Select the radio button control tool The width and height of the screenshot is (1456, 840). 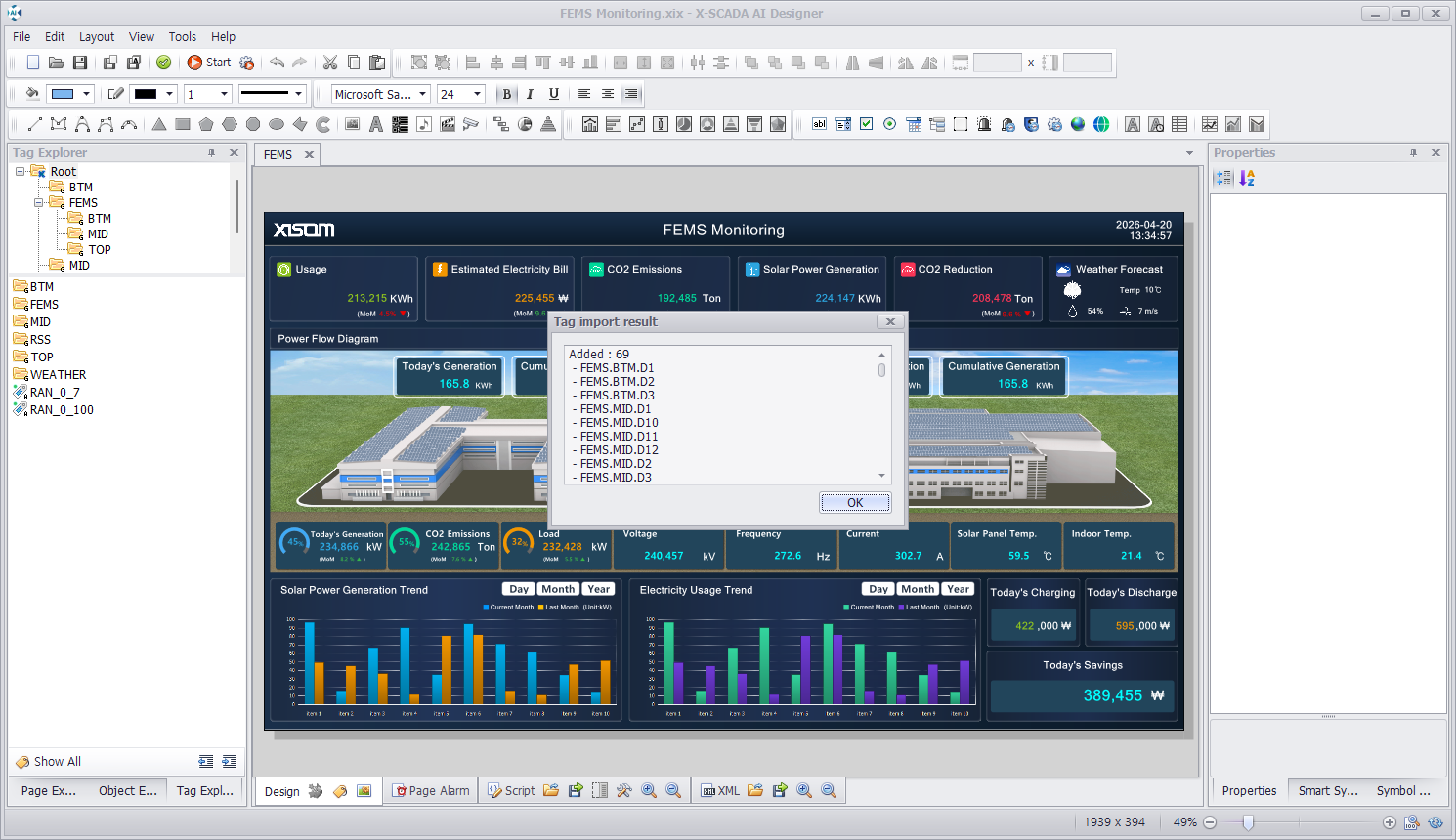click(x=889, y=124)
